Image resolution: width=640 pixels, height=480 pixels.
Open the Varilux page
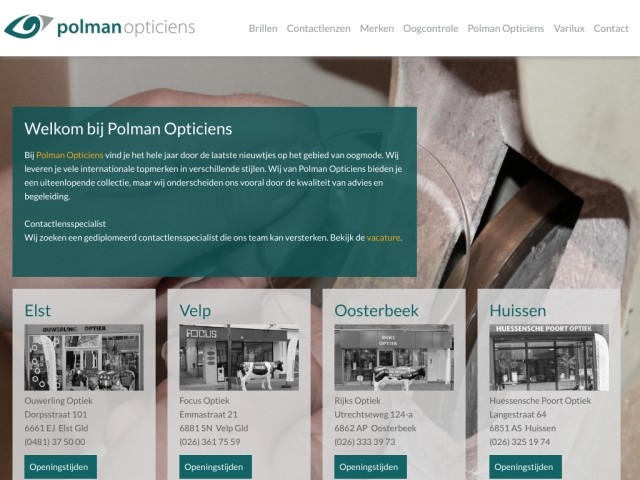tap(569, 29)
